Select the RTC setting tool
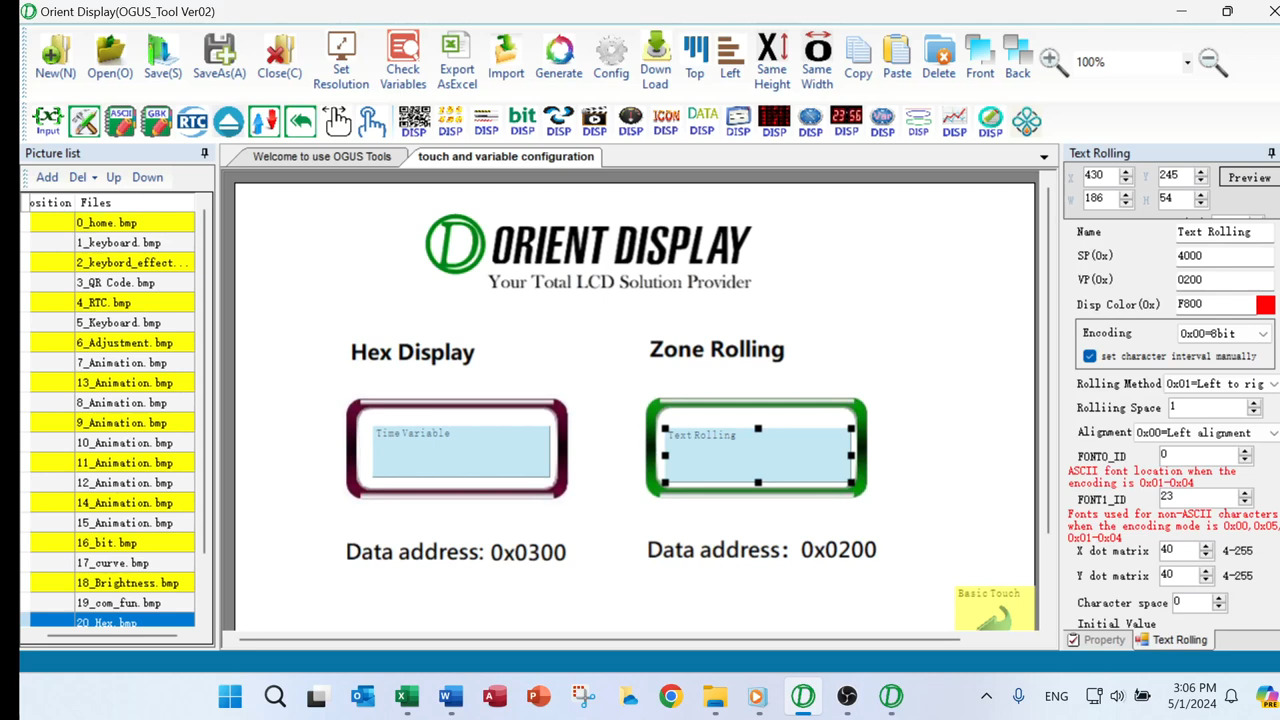Screen dimensions: 1280x720 pos(192,121)
